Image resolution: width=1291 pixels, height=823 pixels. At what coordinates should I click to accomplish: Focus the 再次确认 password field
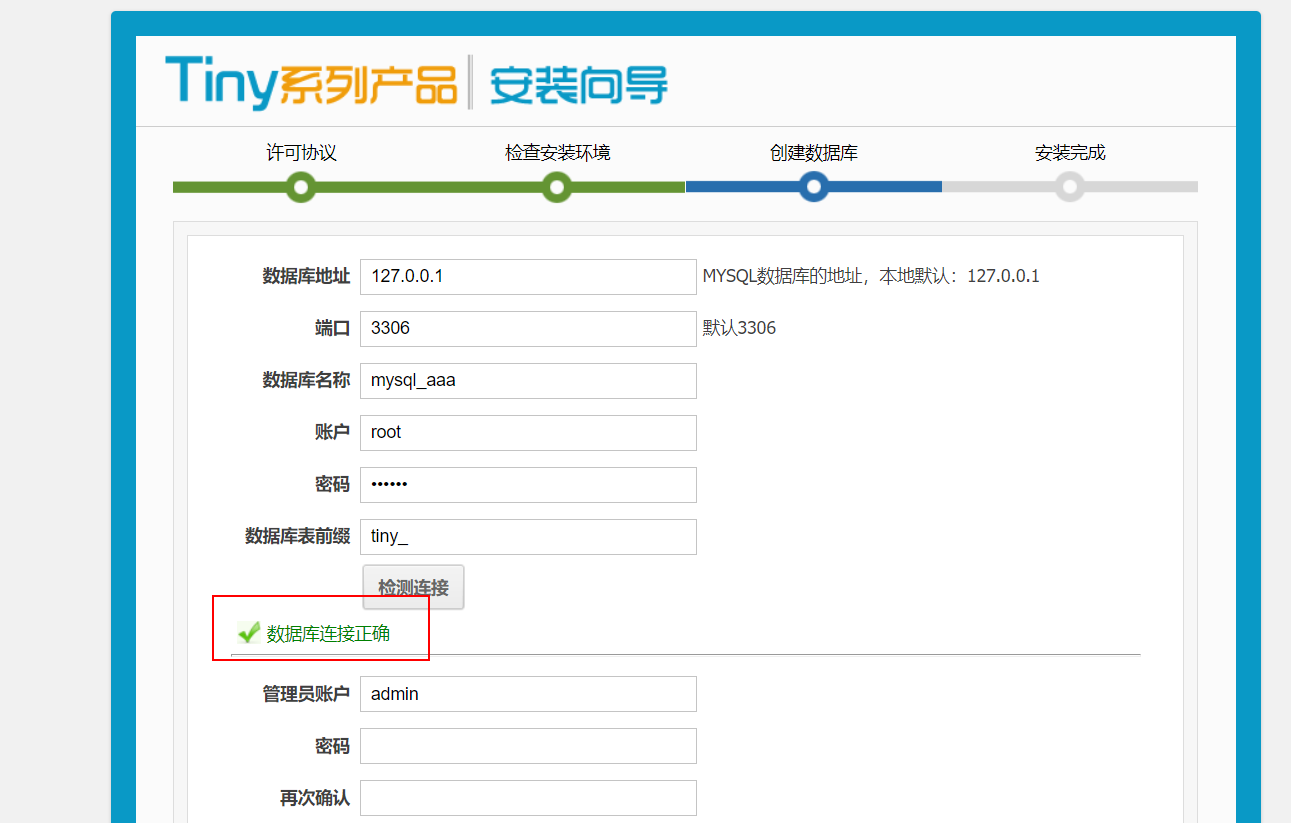(528, 798)
